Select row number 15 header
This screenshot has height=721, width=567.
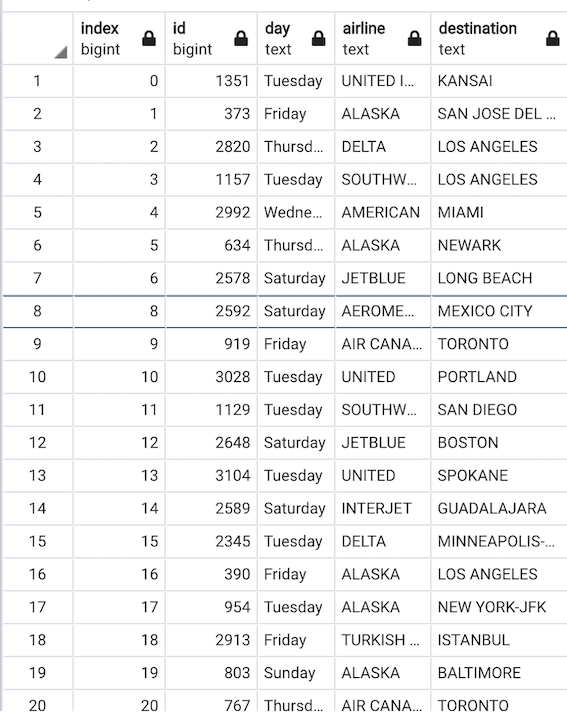pos(38,541)
